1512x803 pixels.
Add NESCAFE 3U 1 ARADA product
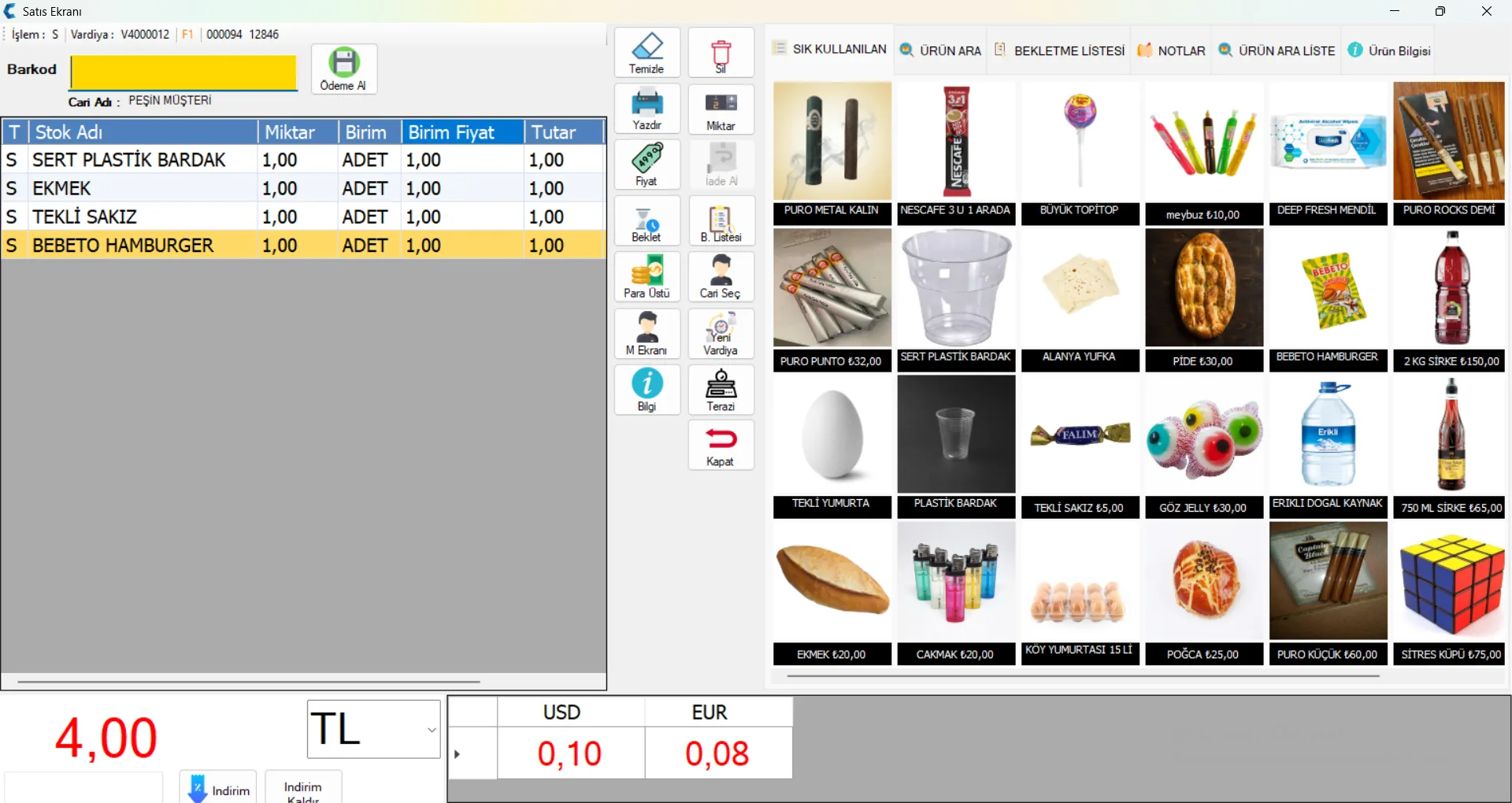(x=956, y=154)
